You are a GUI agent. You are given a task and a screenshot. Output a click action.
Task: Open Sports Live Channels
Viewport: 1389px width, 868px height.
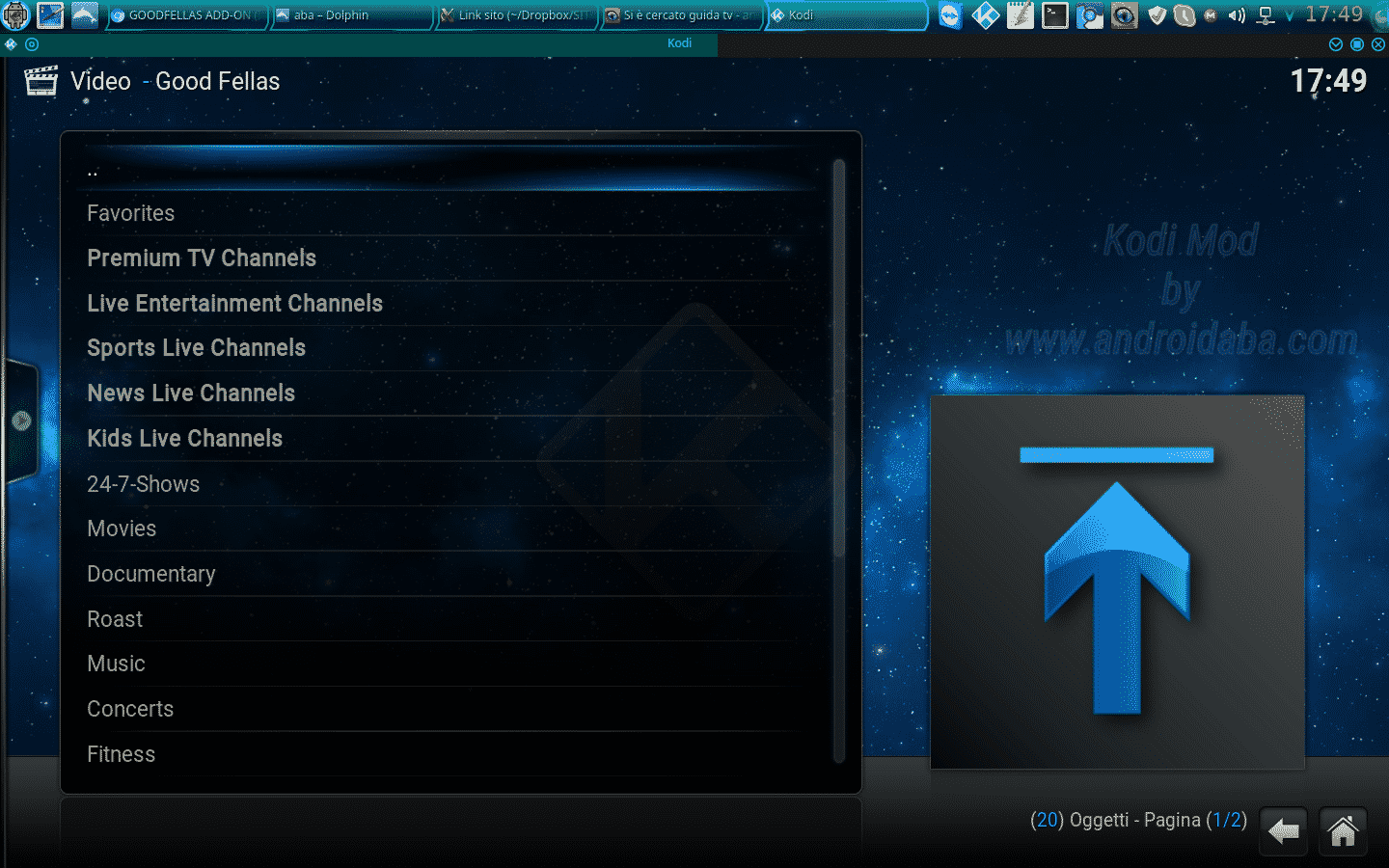point(453,348)
